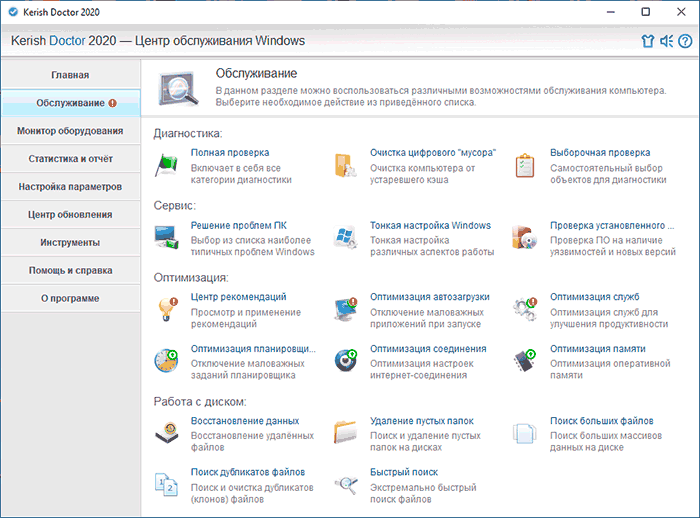The image size is (700, 518).
Task: Click the Оптимизация служб gears icon
Action: [x=525, y=309]
